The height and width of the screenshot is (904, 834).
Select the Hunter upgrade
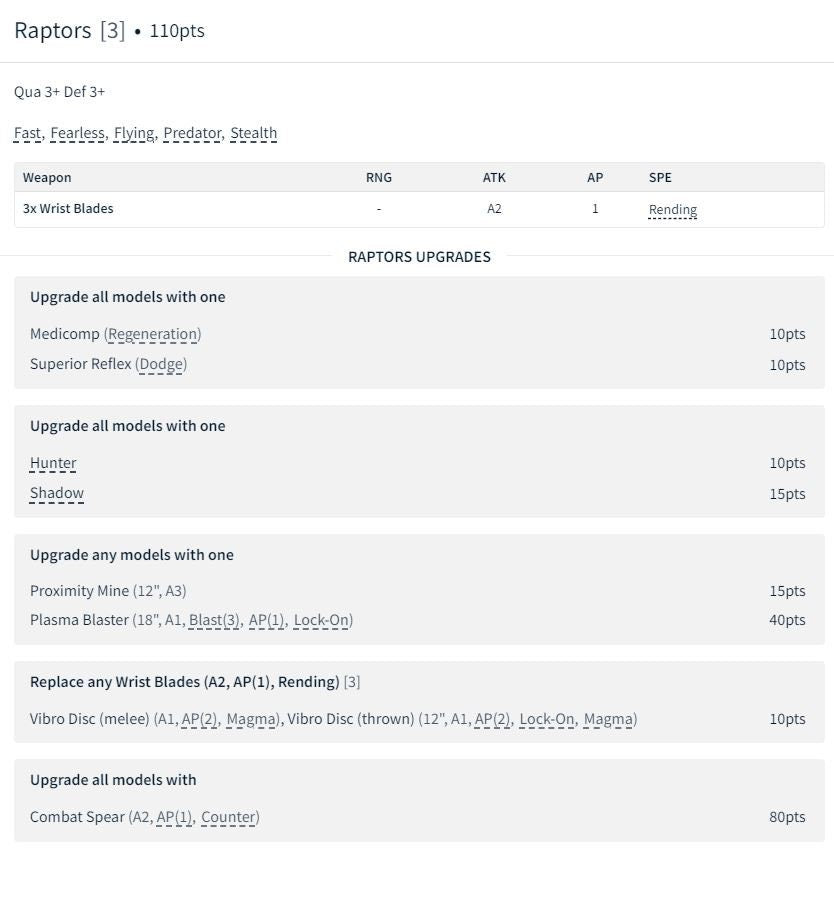point(53,463)
